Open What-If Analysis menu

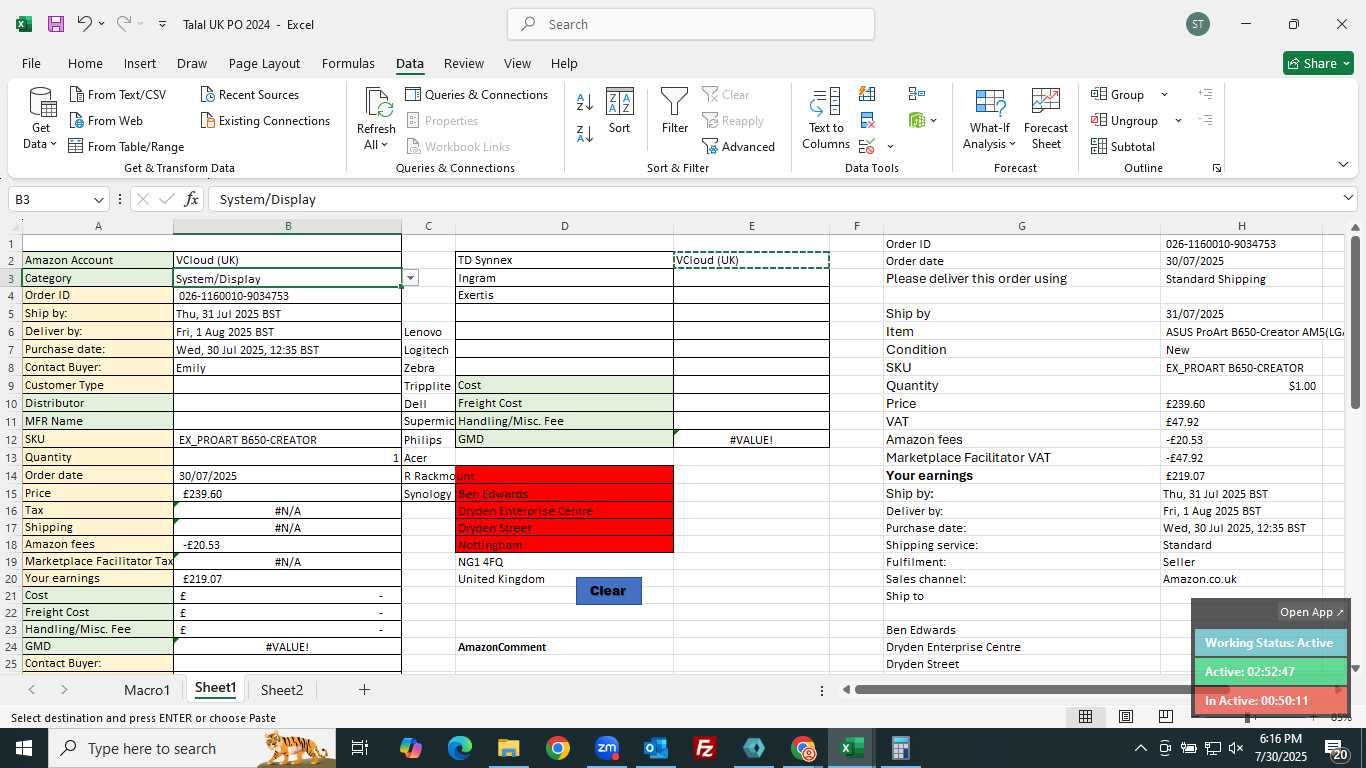989,119
